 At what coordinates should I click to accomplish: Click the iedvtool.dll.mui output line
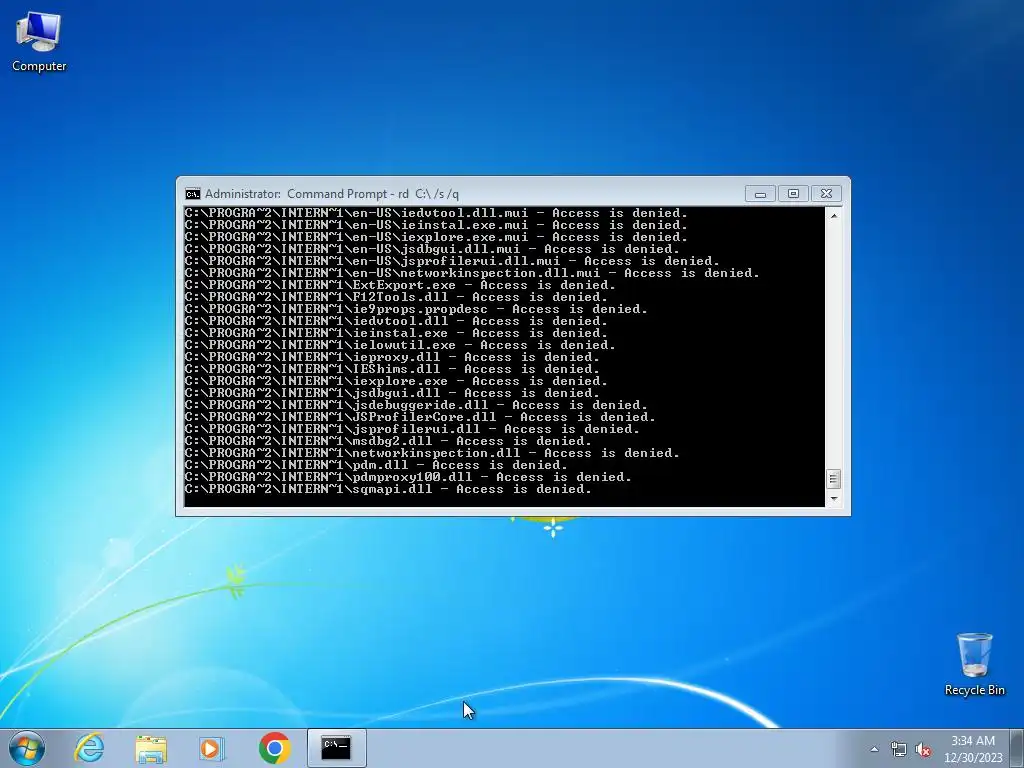tap(436, 214)
